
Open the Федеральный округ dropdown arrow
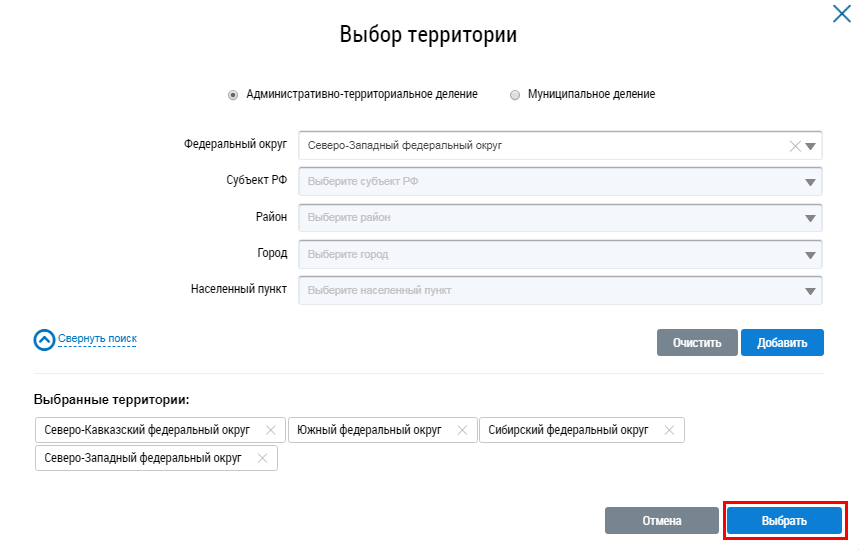tap(811, 146)
